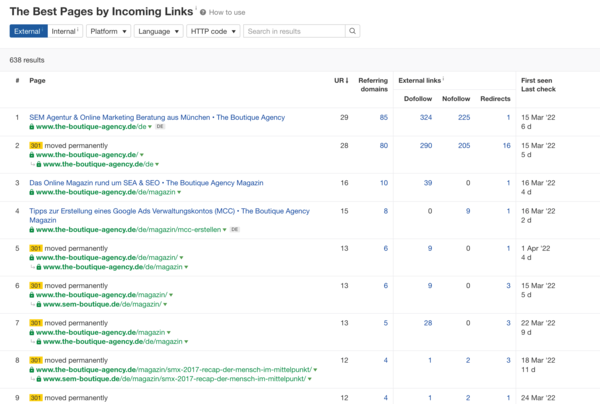This screenshot has width=600, height=404.
Task: Click the Redirects column header
Action: 495,99
